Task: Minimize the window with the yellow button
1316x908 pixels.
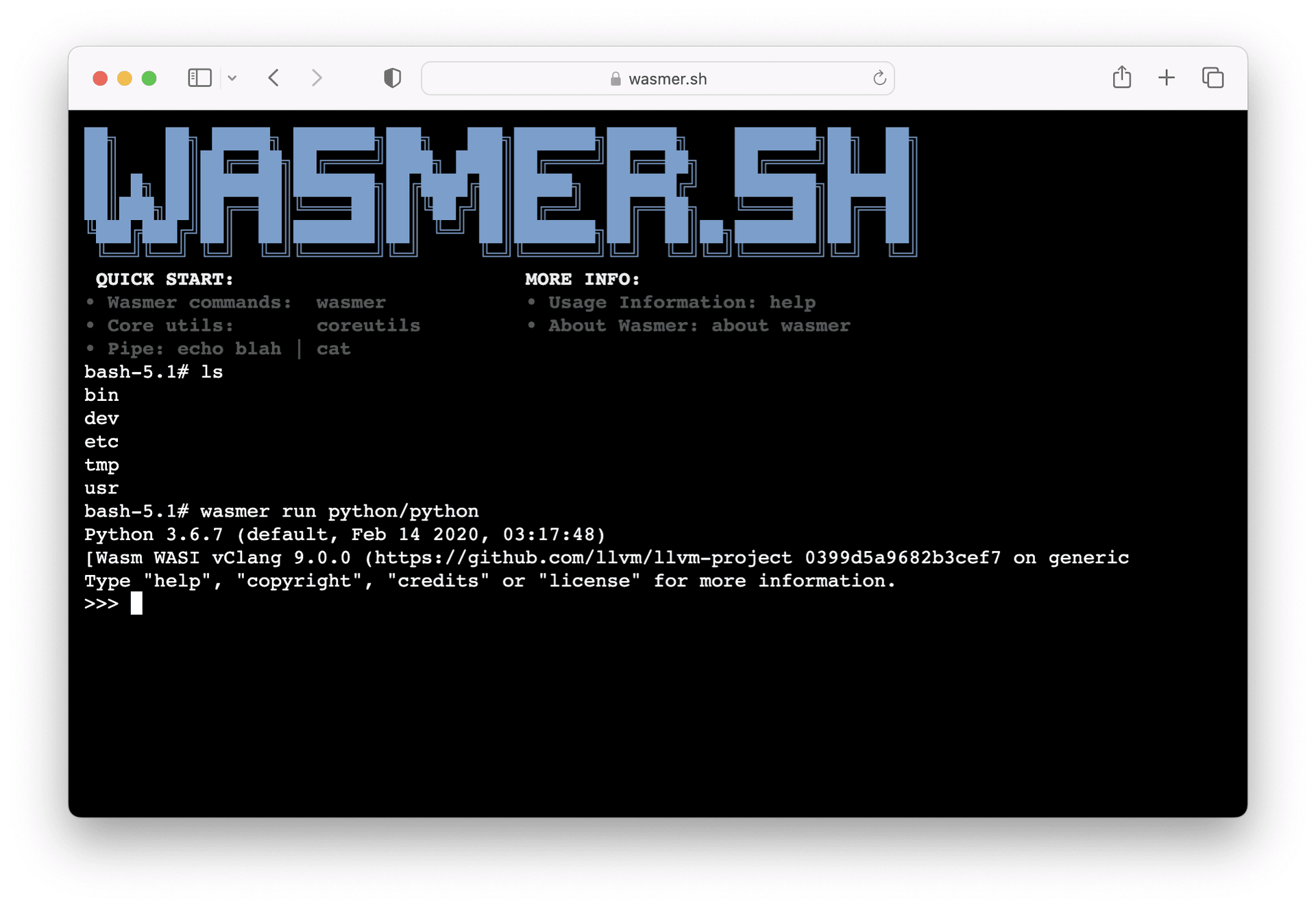Action: coord(125,78)
